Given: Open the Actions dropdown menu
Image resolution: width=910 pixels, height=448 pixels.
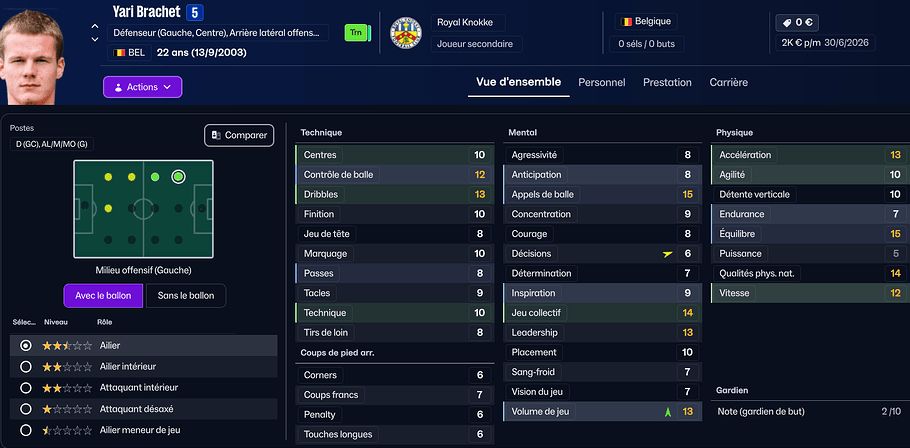Looking at the screenshot, I should [142, 87].
